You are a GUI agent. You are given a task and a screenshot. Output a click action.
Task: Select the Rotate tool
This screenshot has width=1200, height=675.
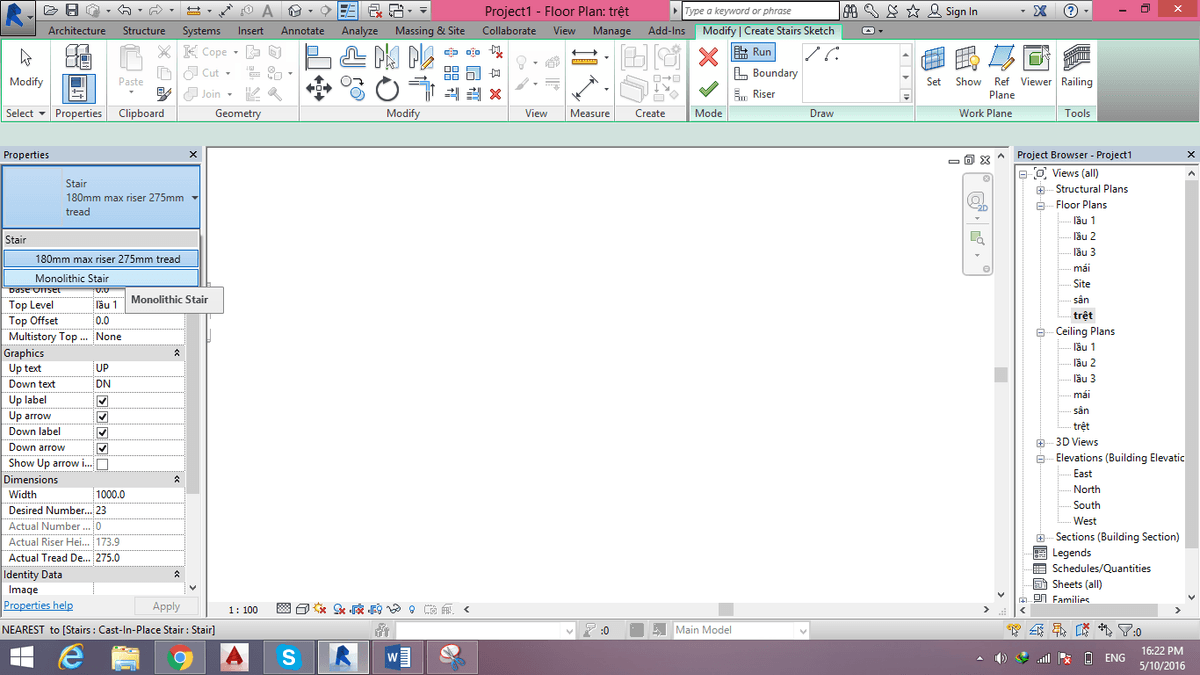point(387,89)
